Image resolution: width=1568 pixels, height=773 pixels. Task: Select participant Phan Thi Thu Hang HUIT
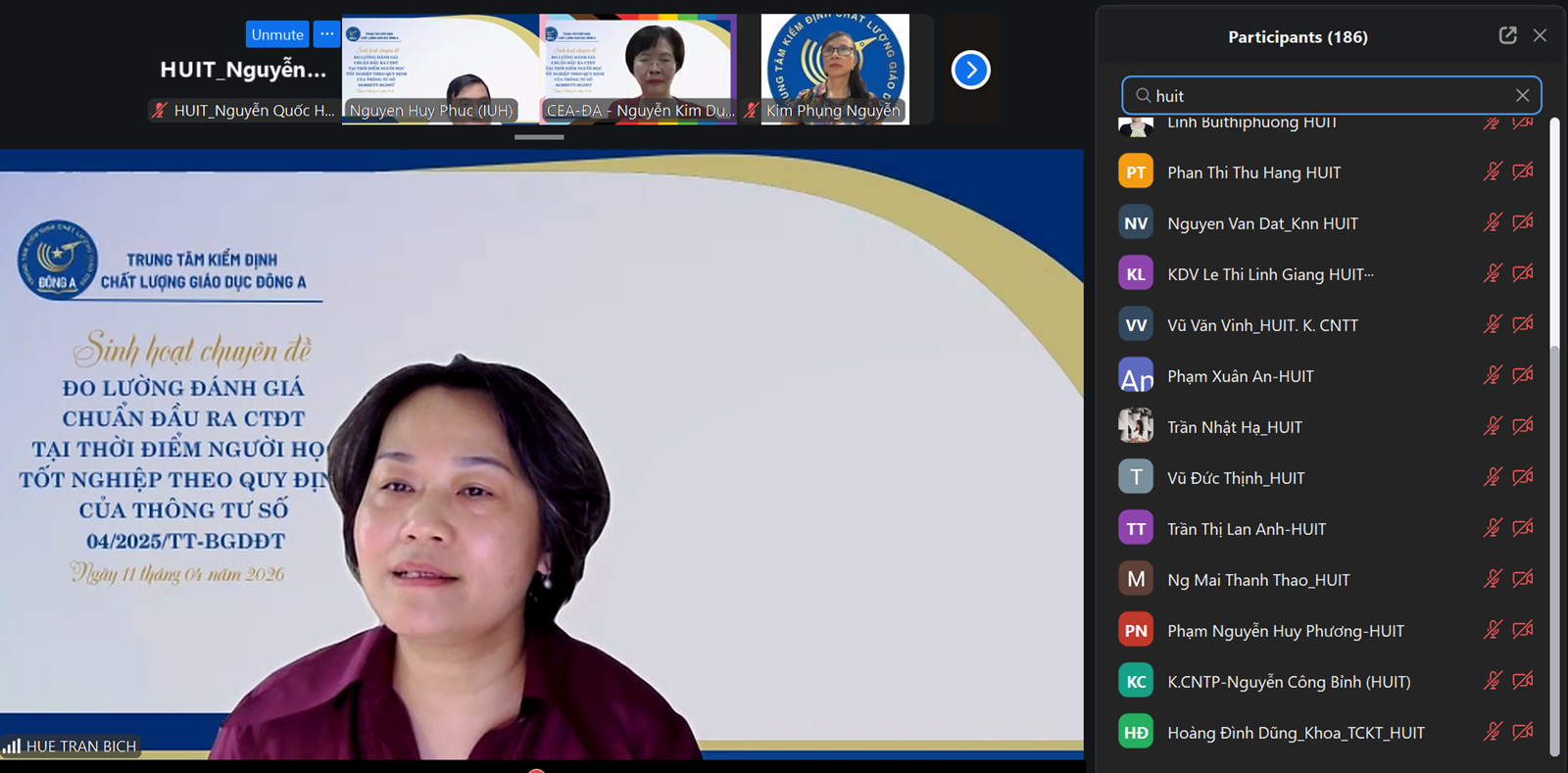tap(1328, 171)
